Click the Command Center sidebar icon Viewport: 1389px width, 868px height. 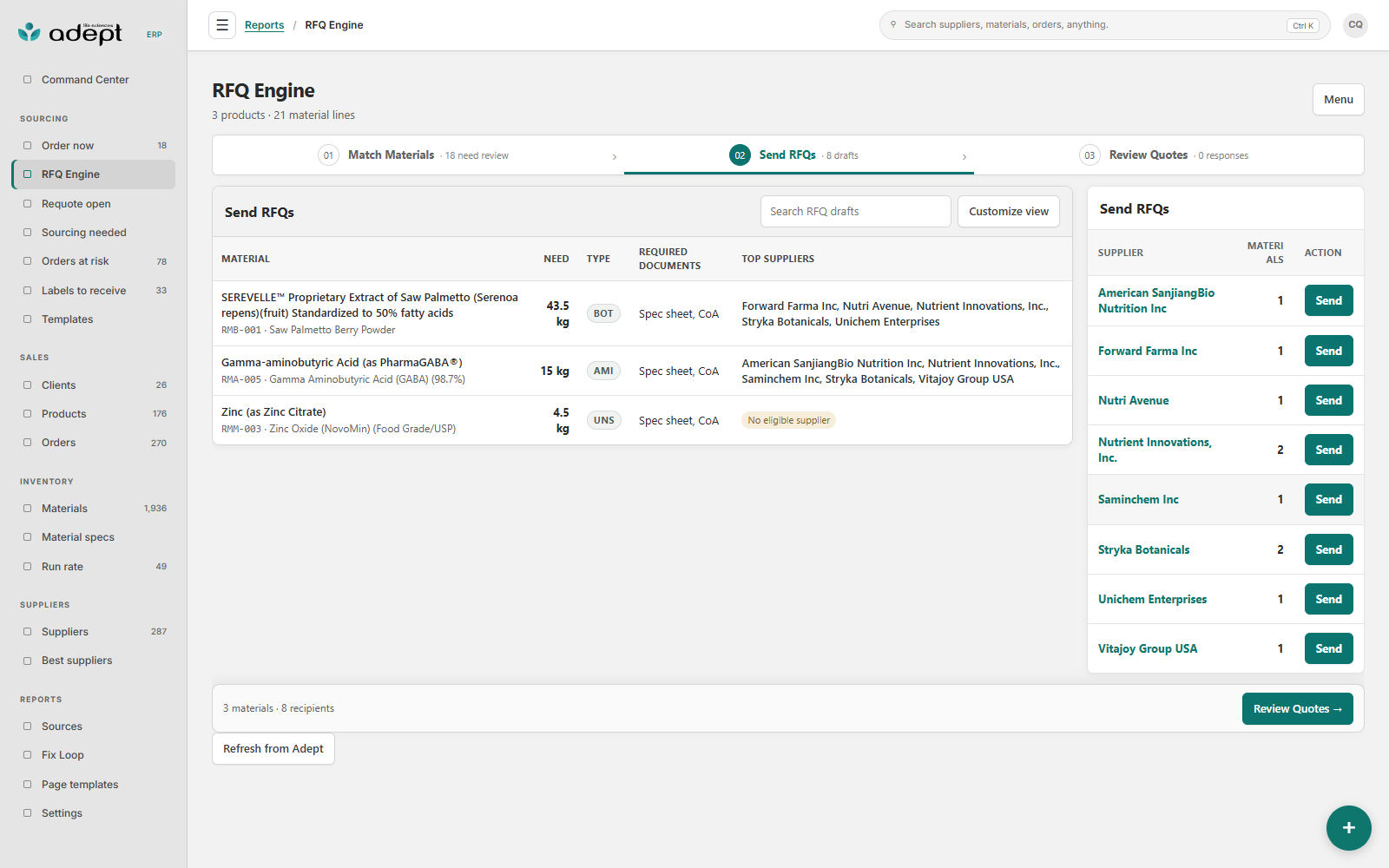point(27,80)
